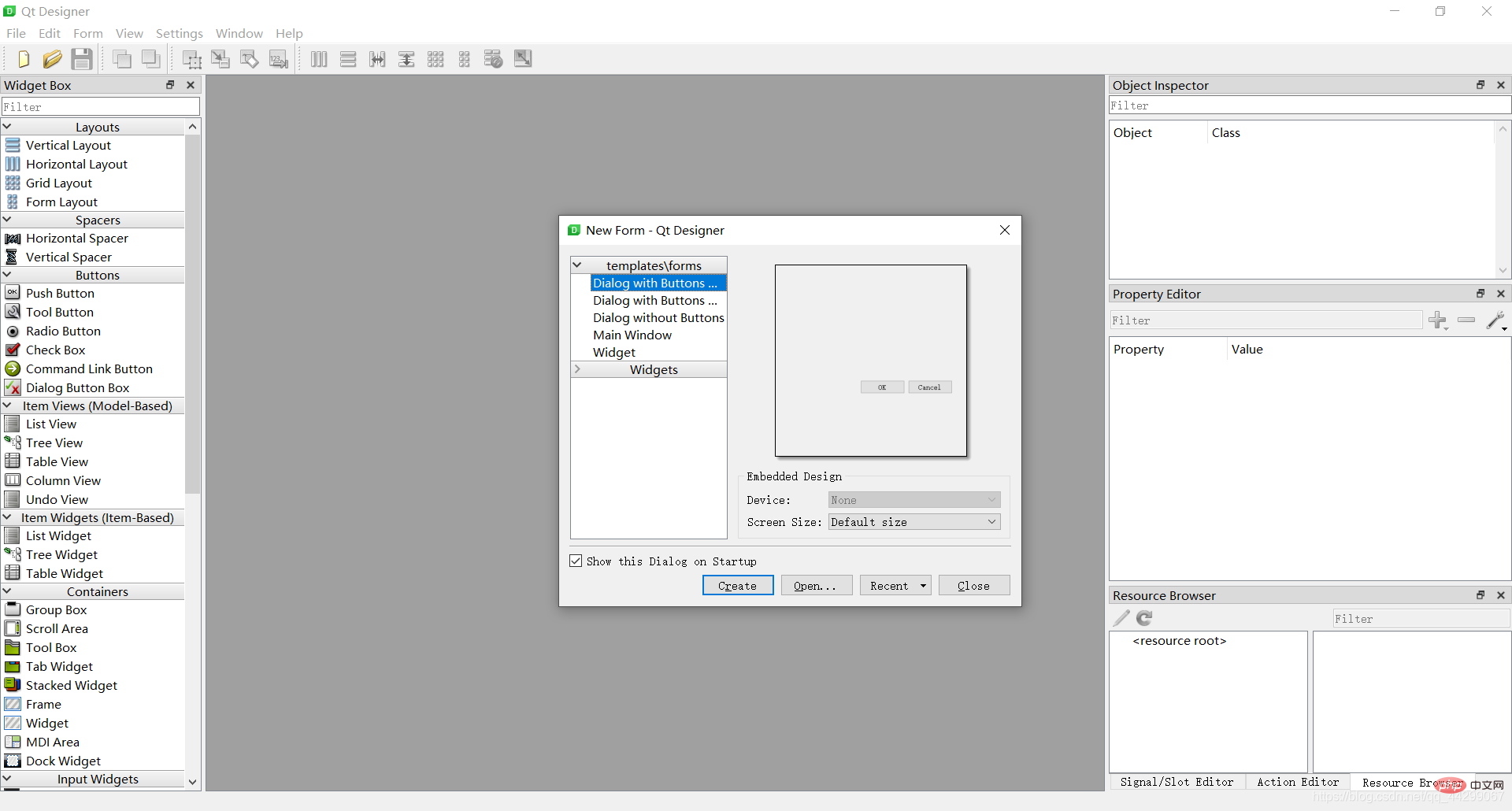Click the Open... button in dialog
The image size is (1512, 811).
tap(816, 586)
